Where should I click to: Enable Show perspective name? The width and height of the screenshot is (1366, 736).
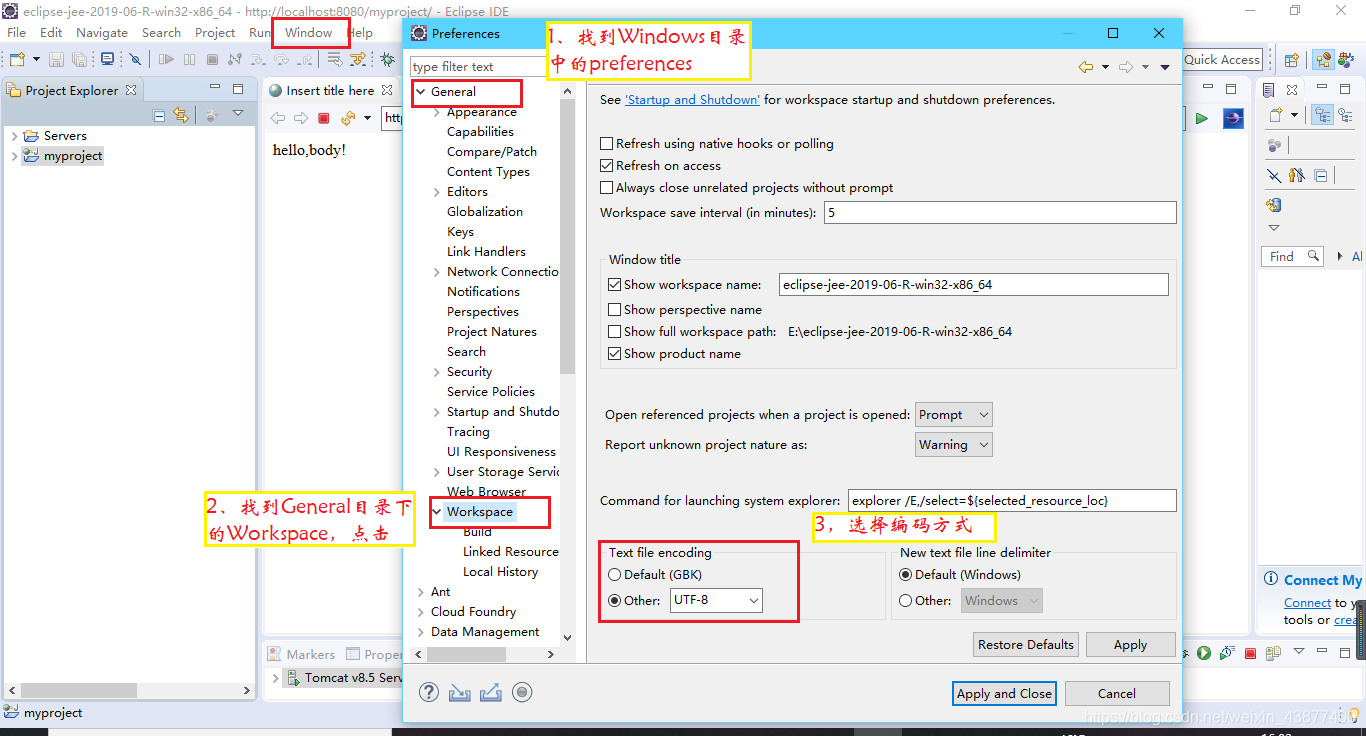(x=614, y=310)
